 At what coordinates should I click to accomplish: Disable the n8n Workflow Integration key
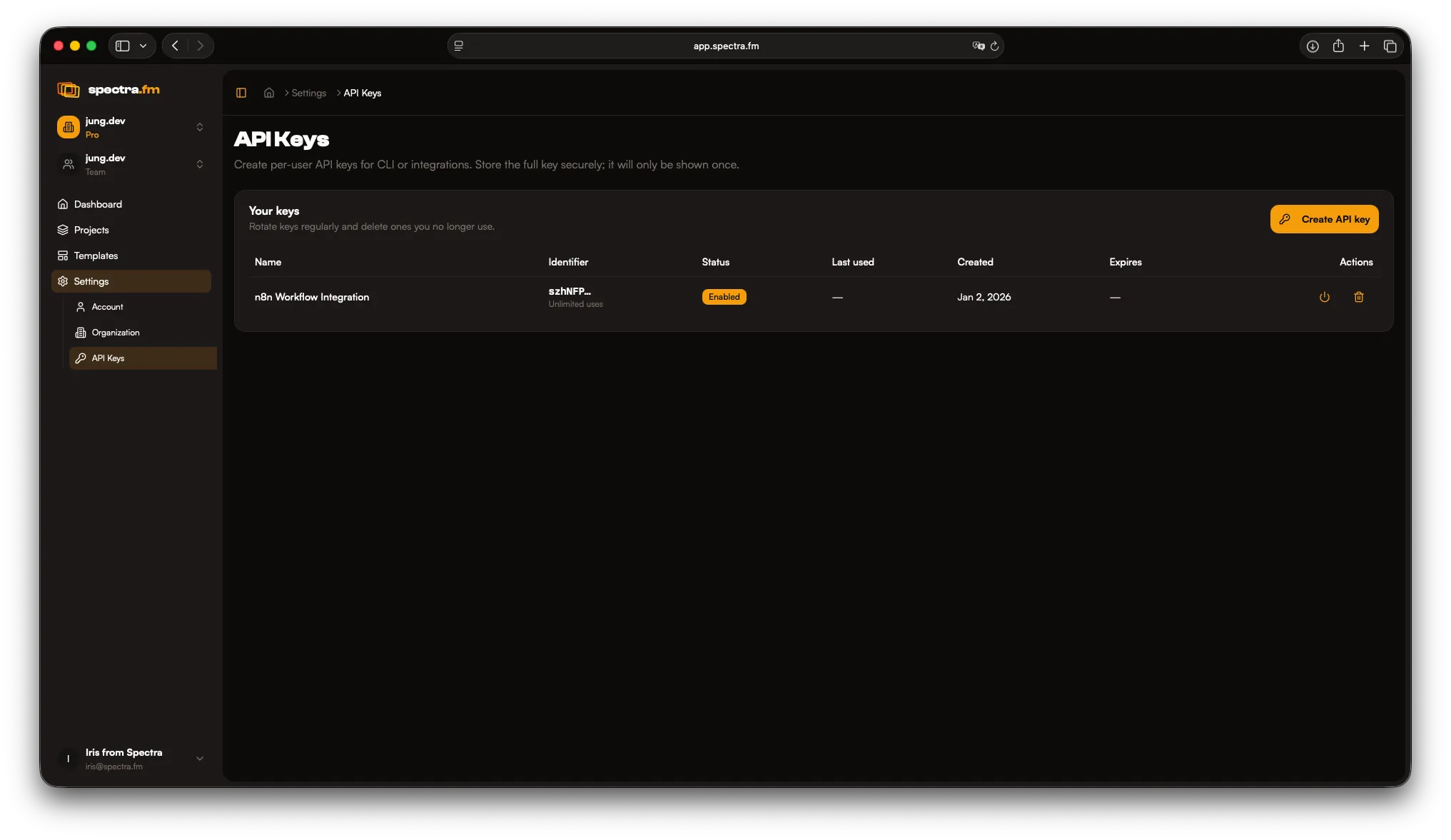(1324, 297)
